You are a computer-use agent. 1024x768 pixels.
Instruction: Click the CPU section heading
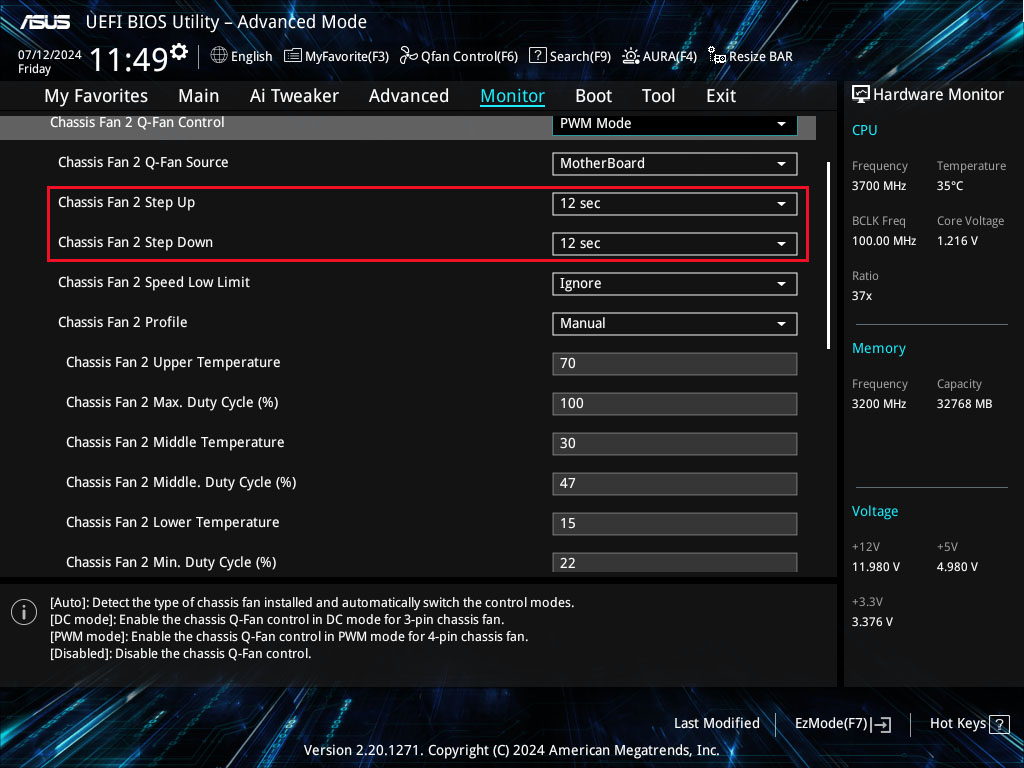click(864, 130)
